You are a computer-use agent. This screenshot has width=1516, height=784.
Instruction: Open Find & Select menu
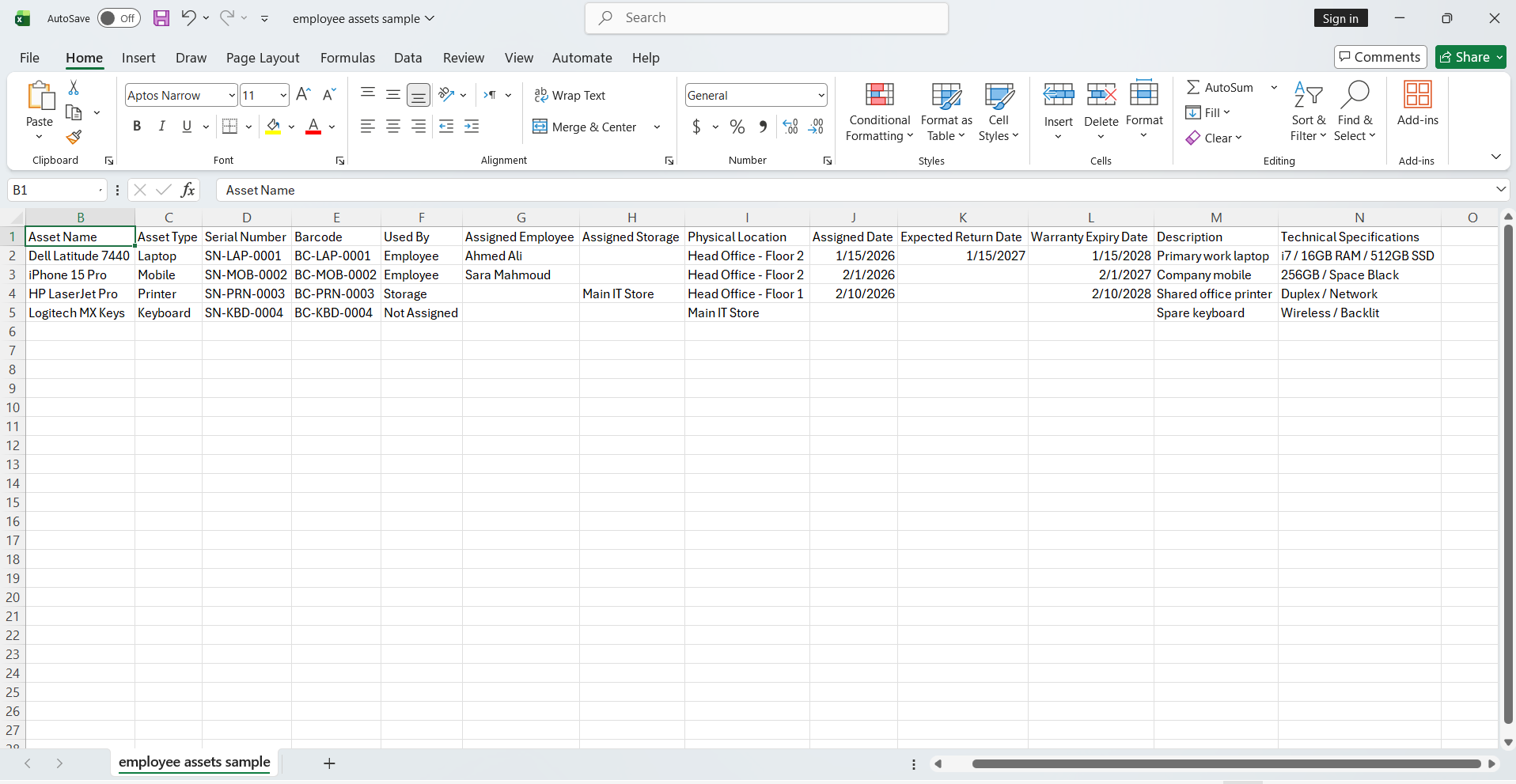pyautogui.click(x=1355, y=112)
